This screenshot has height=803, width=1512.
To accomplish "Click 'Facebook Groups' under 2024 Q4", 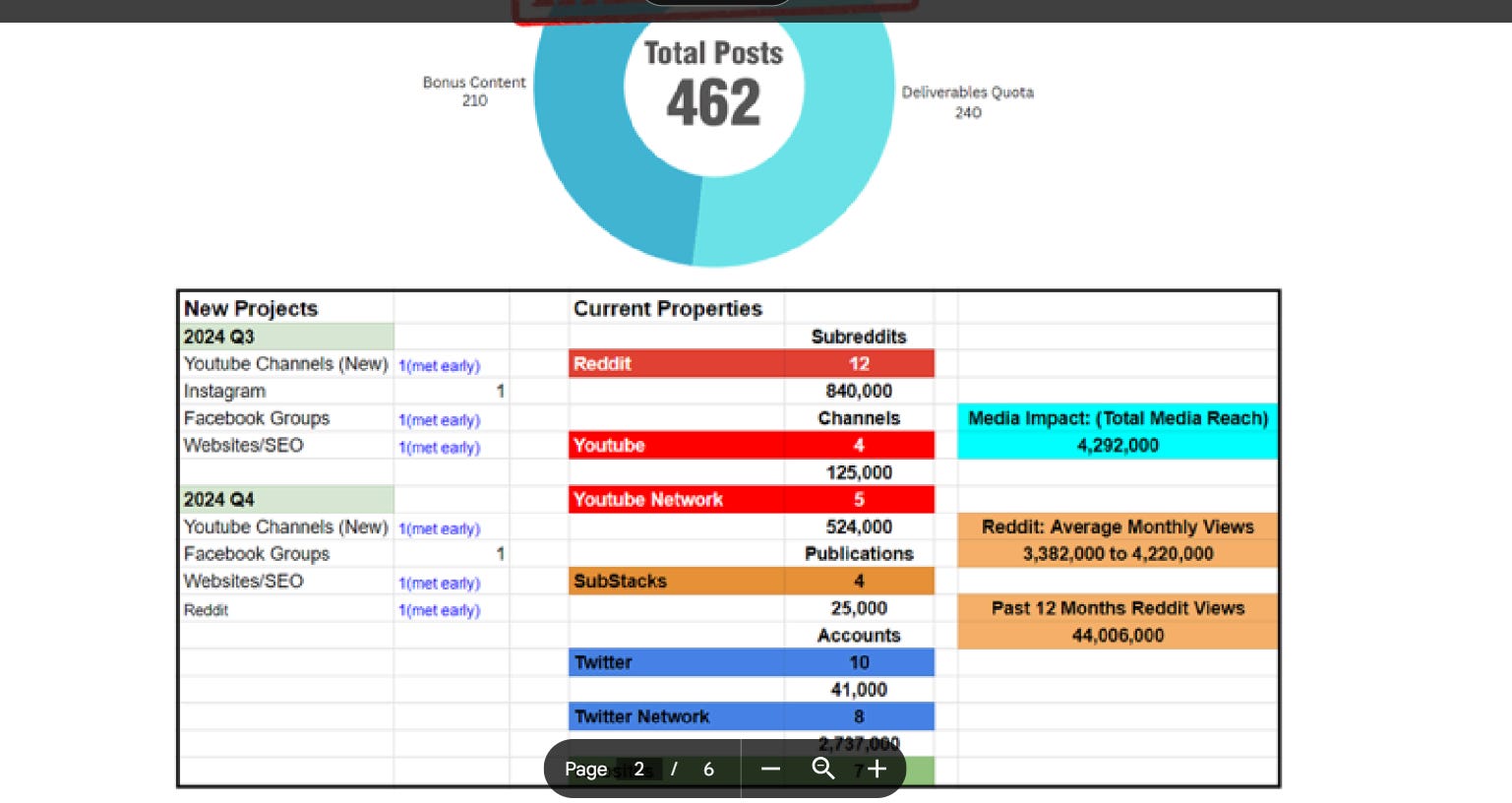I will point(257,554).
